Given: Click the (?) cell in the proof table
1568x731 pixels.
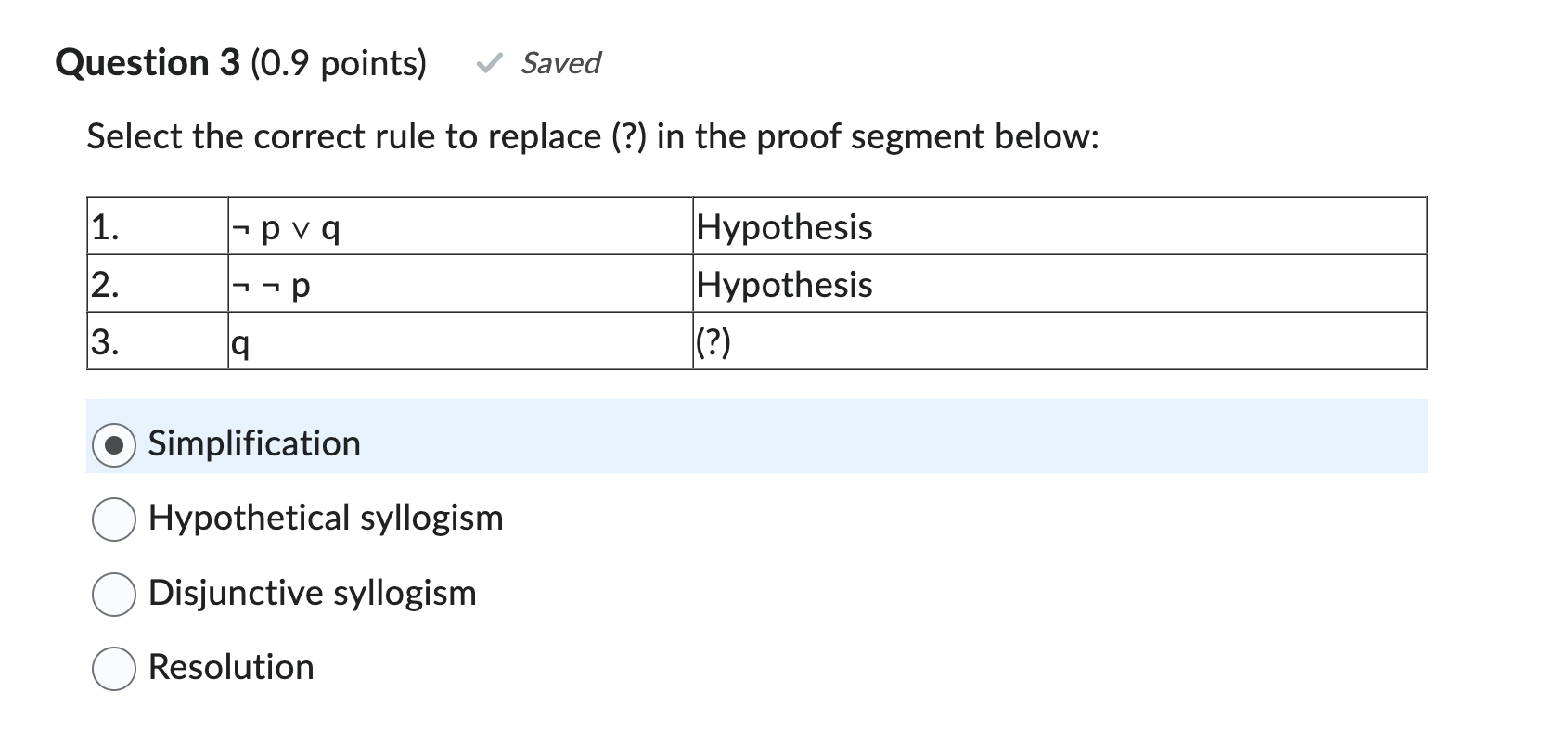Looking at the screenshot, I should click(1060, 341).
